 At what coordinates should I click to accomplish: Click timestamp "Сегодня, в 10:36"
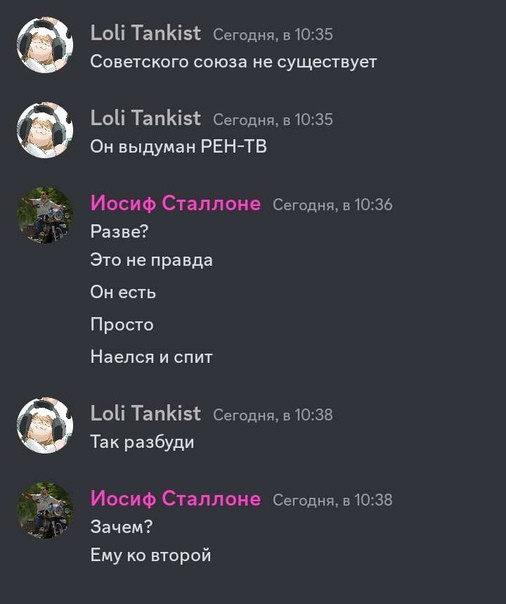click(333, 205)
